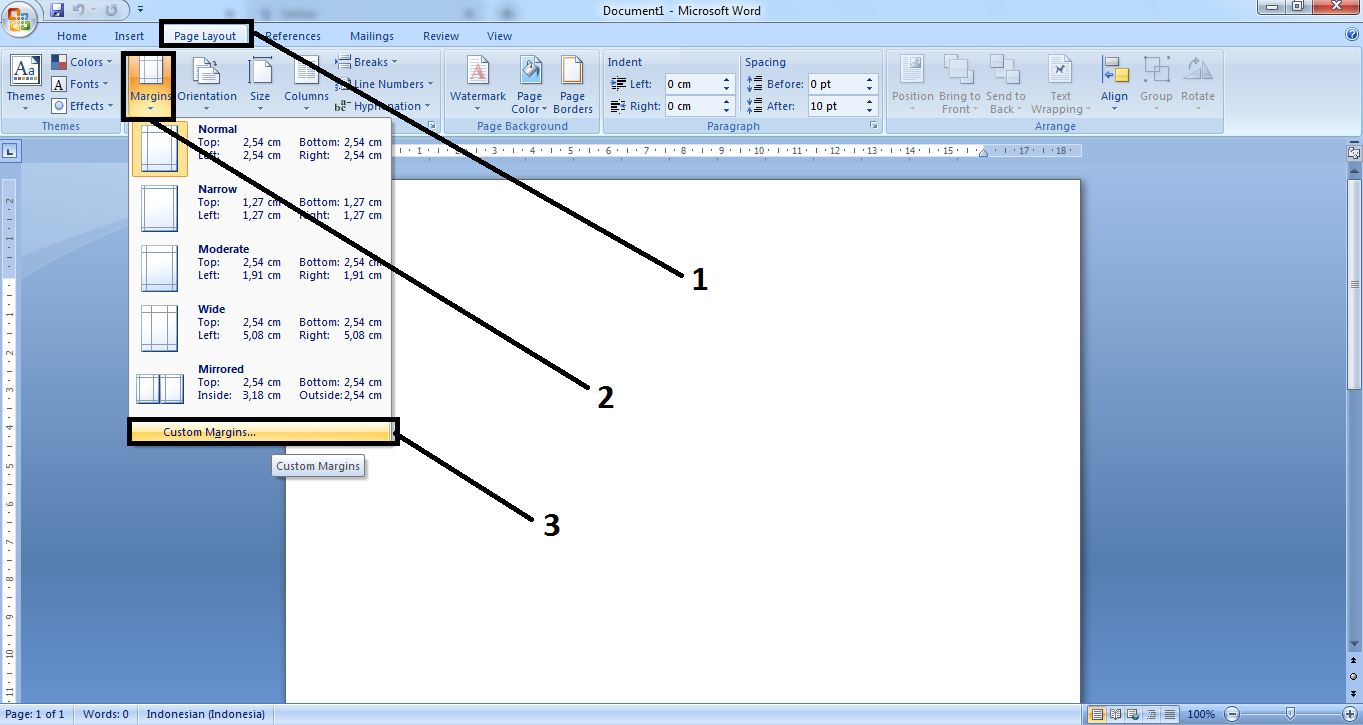
Task: Switch to Print Layout view
Action: [x=1097, y=715]
